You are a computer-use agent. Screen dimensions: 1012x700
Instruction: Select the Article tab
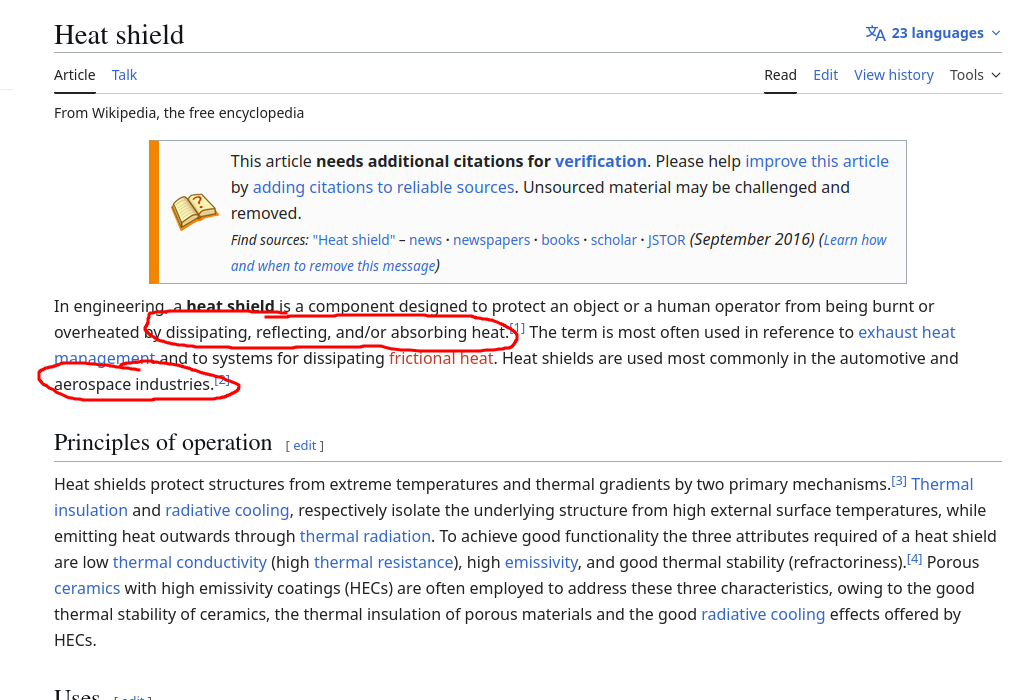coord(75,75)
